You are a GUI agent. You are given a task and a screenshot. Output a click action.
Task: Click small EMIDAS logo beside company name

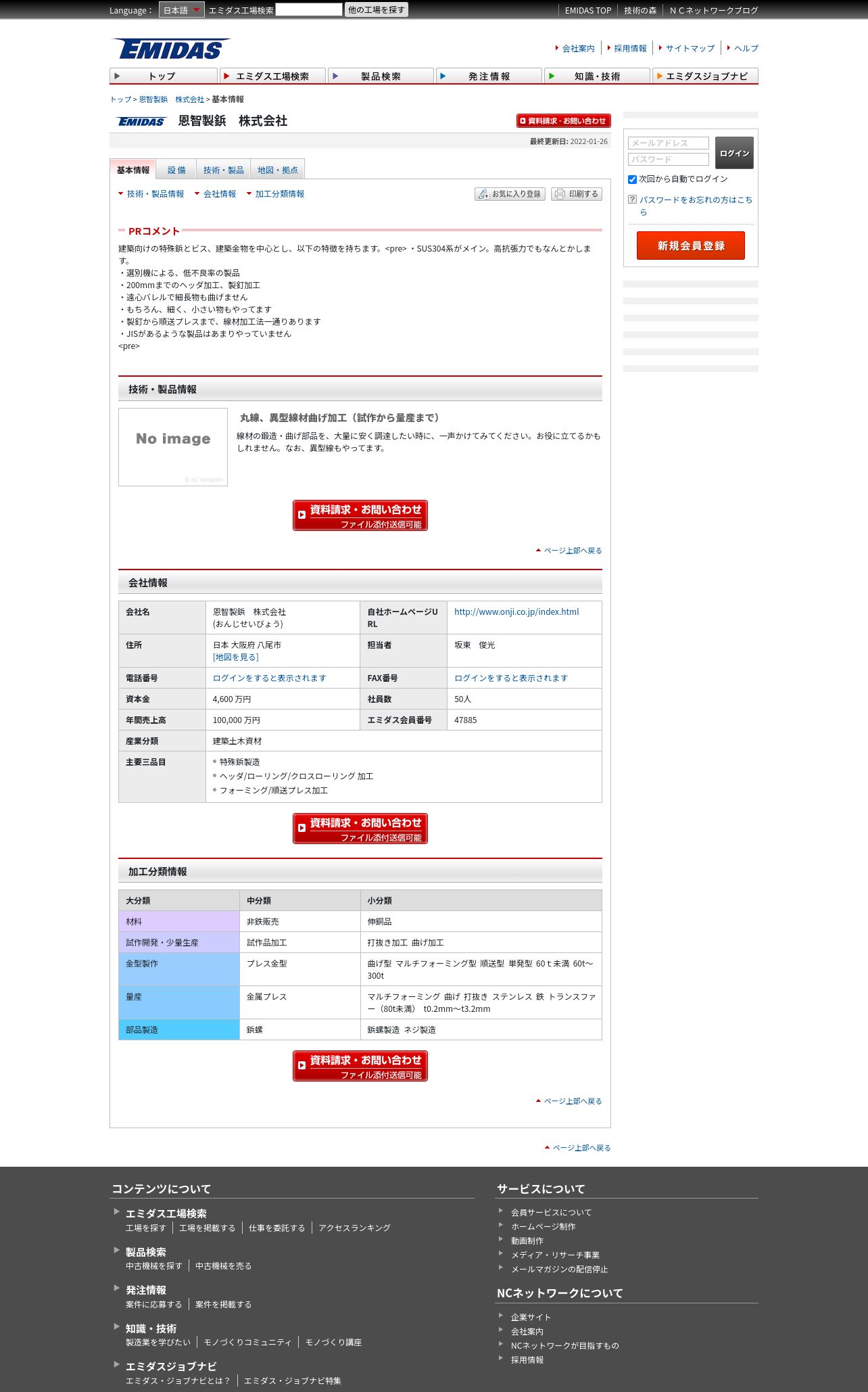pyautogui.click(x=141, y=122)
